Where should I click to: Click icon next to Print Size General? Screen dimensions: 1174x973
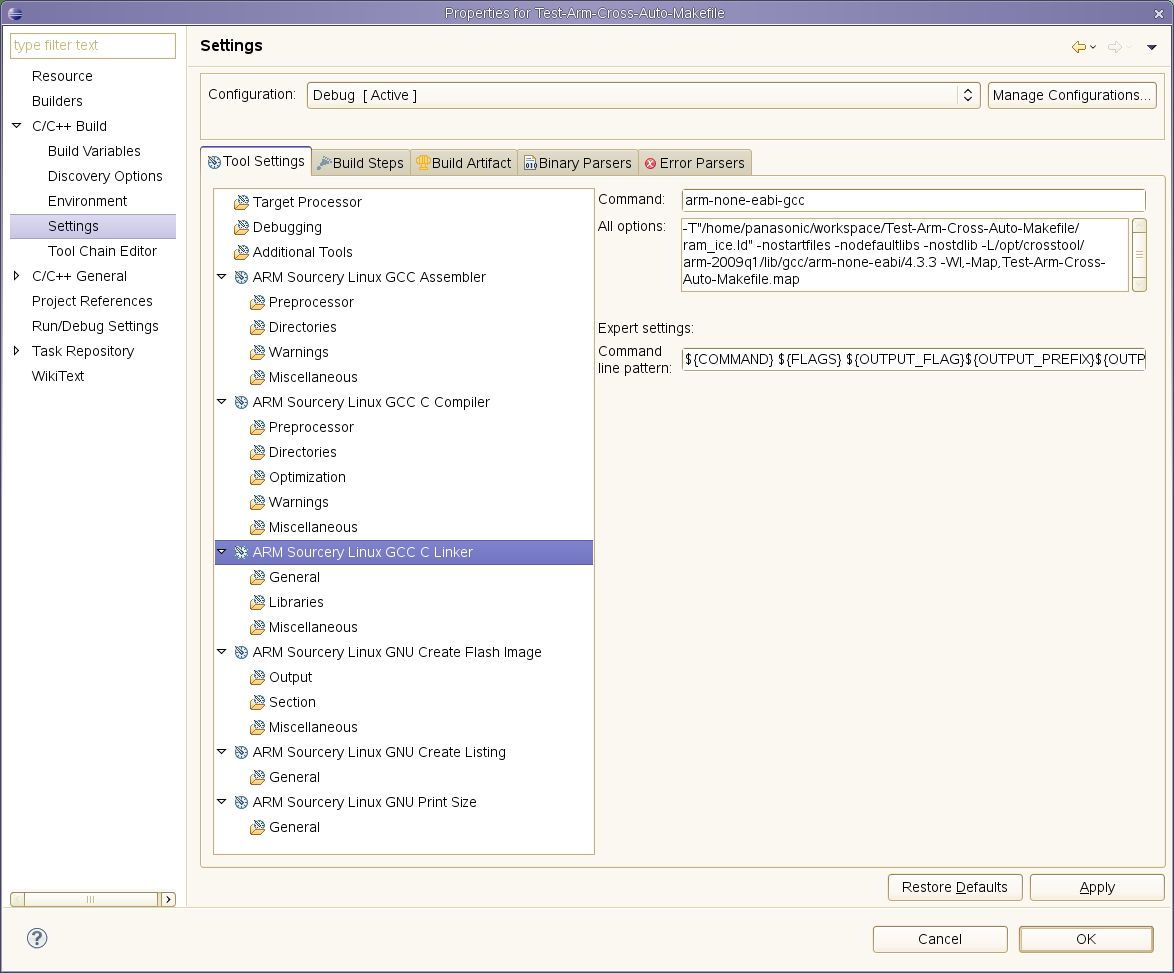pyautogui.click(x=258, y=827)
